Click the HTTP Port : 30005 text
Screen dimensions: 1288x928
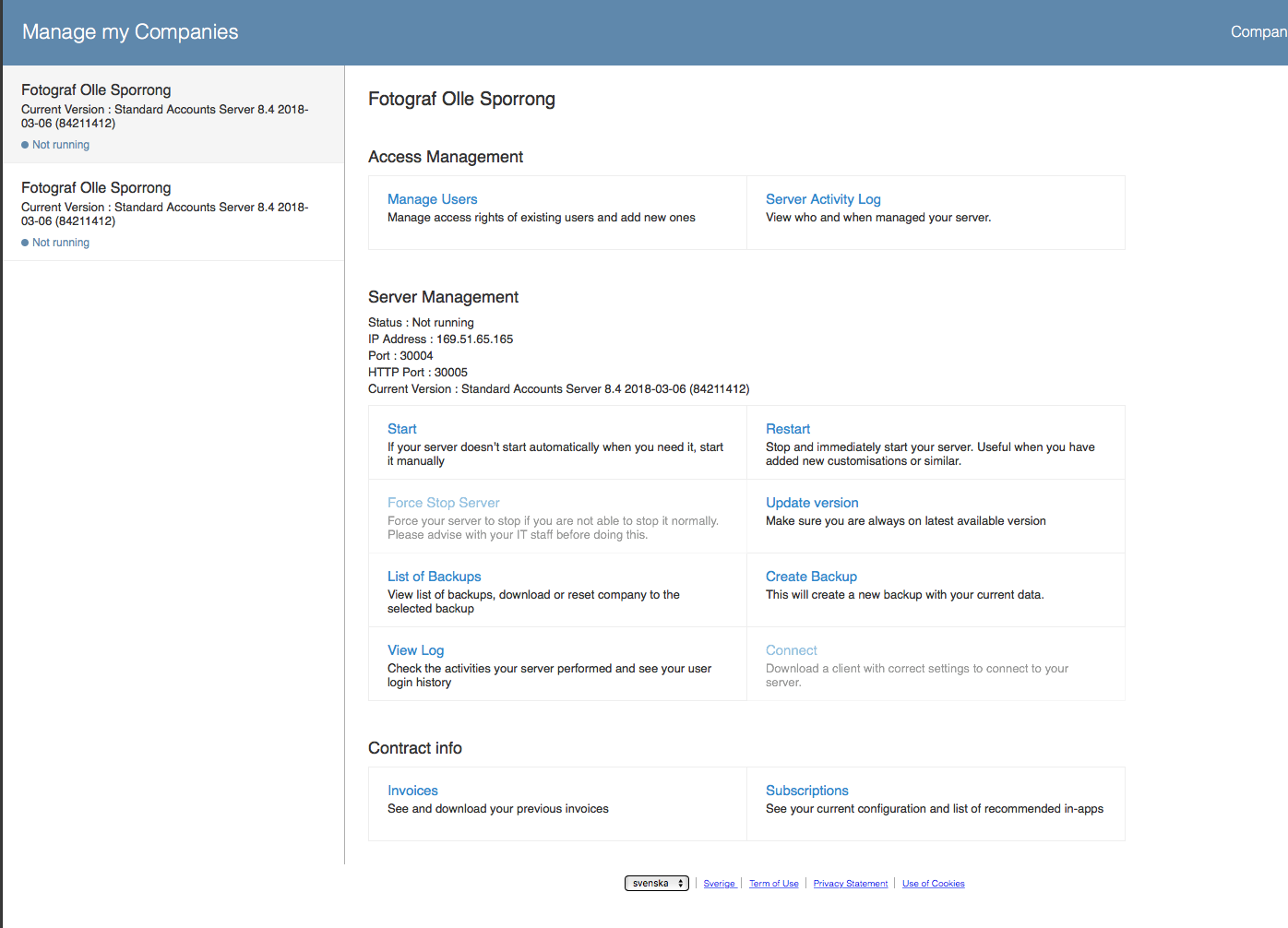click(418, 373)
